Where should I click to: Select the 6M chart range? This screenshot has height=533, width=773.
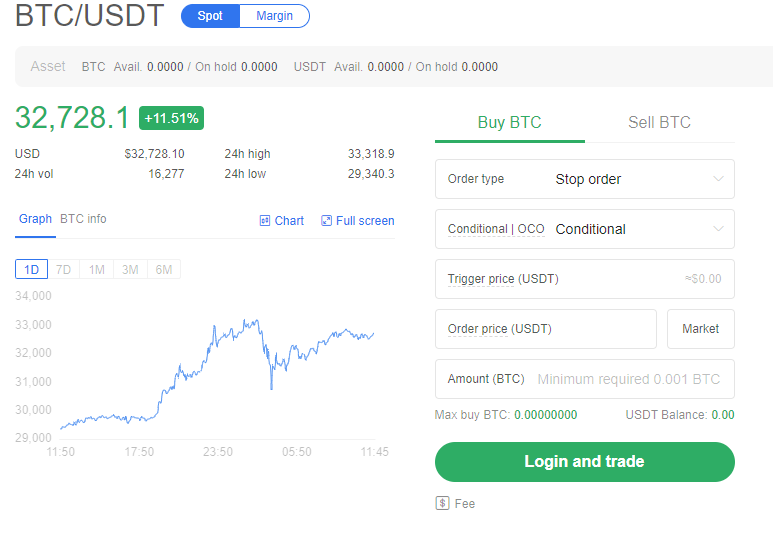pos(164,269)
